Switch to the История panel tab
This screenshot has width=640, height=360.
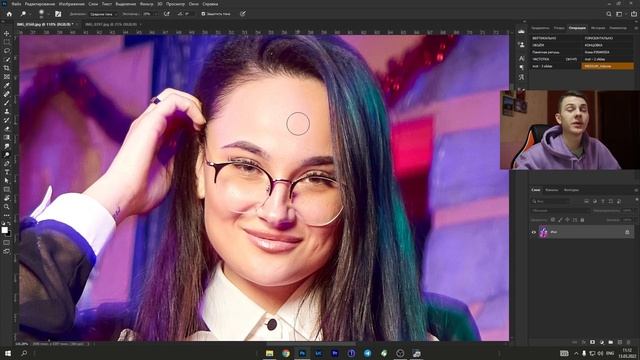point(598,28)
